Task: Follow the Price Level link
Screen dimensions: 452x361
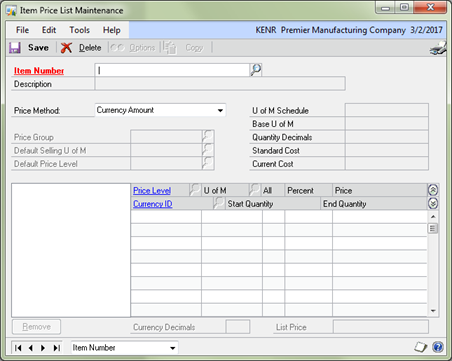Action: [152, 190]
